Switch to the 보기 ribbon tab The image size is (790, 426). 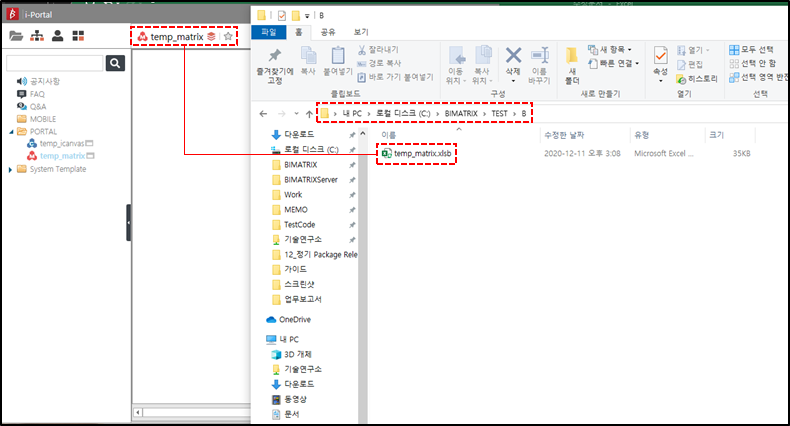click(361, 32)
